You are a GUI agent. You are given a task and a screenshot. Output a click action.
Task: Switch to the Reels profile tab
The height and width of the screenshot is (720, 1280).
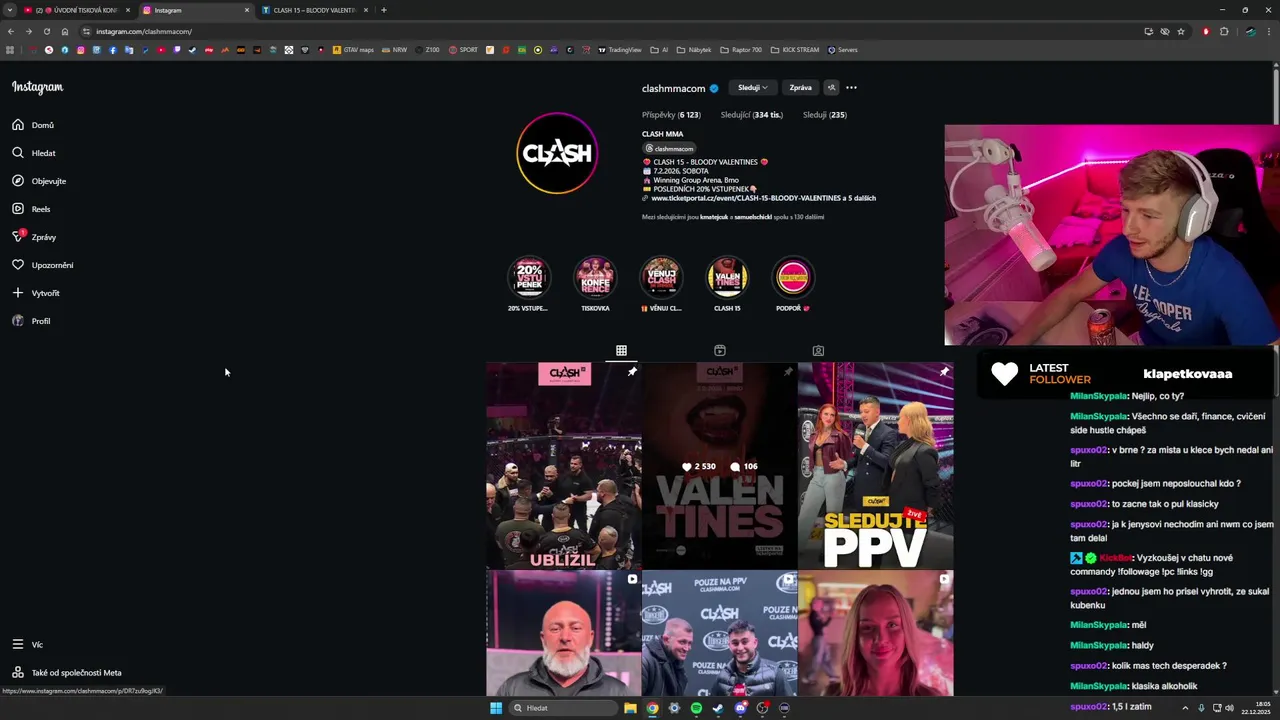(720, 351)
